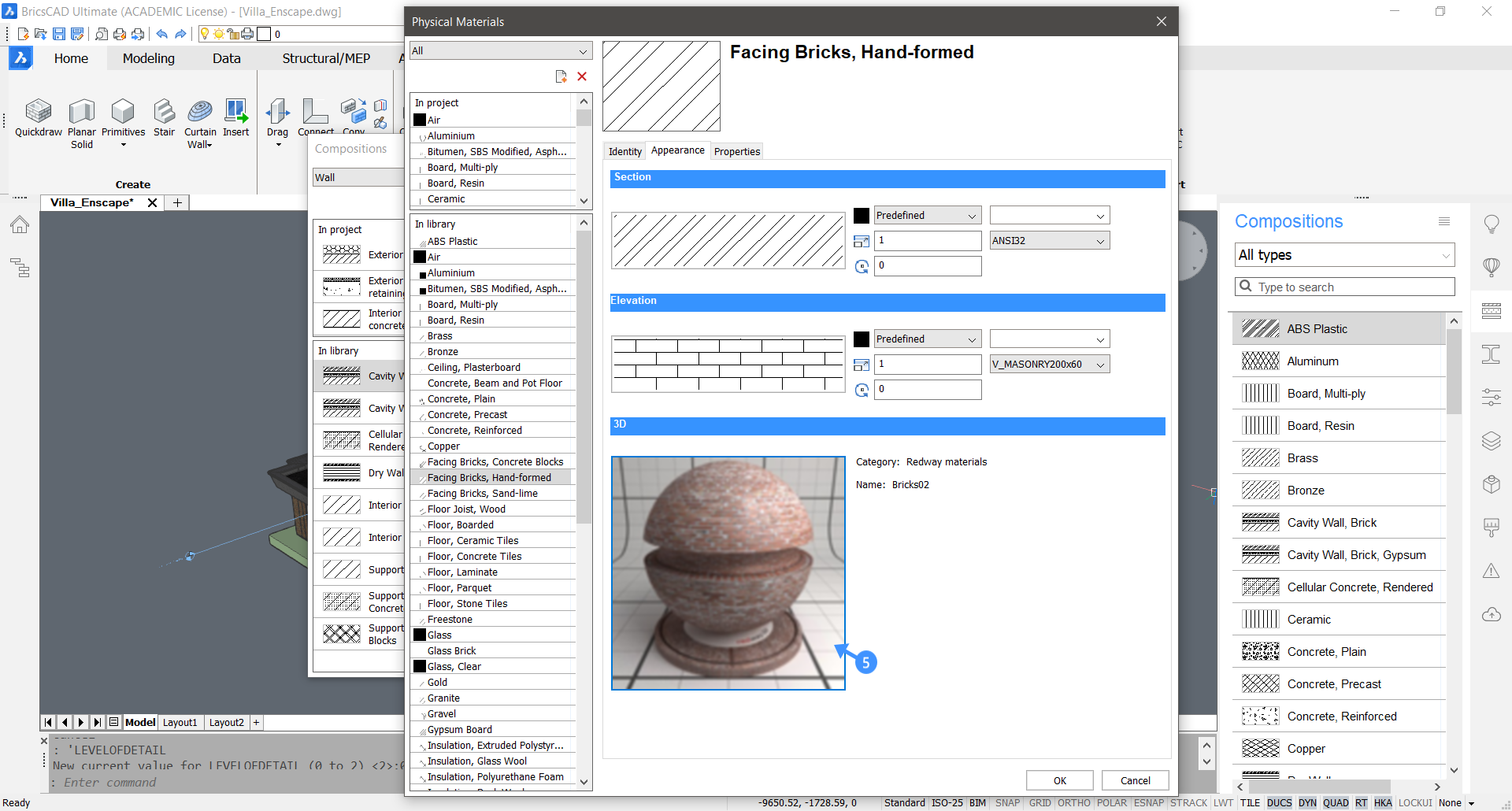Open the Insert tool
1512x811 pixels.
point(235,114)
